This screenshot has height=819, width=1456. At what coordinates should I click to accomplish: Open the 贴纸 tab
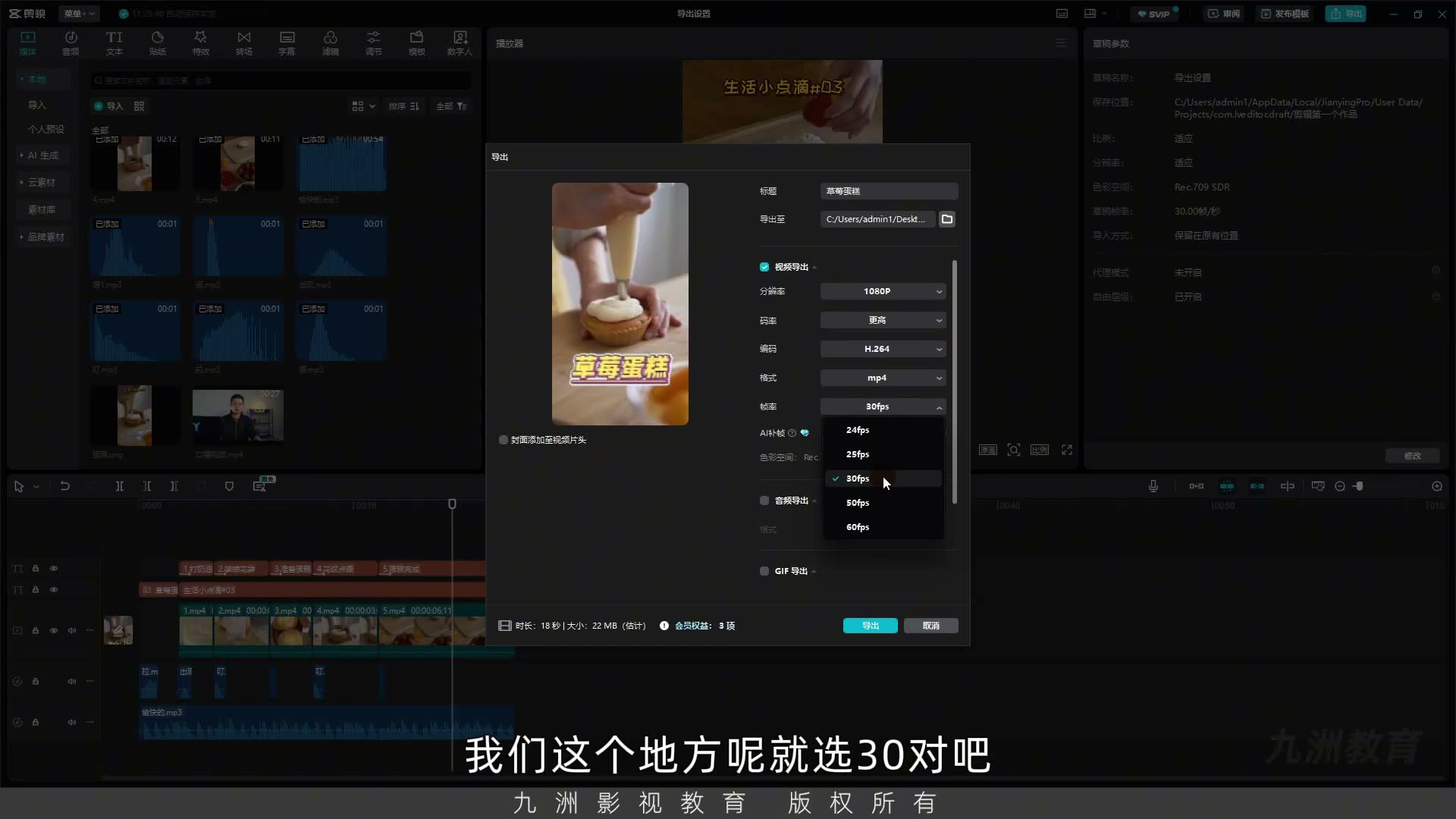point(157,43)
